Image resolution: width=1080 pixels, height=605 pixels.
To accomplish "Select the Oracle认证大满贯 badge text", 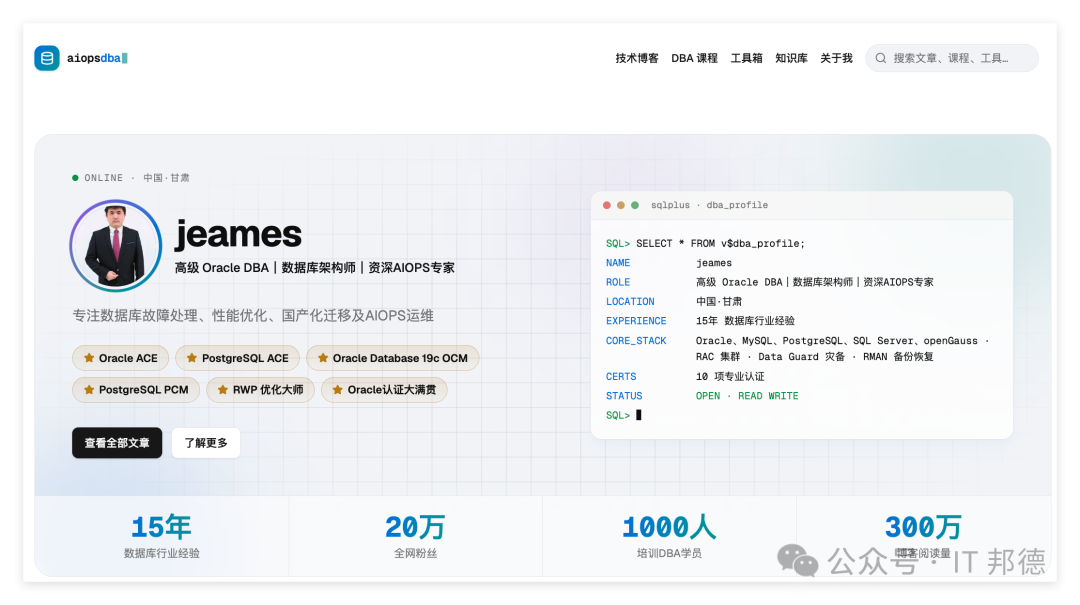I will tap(391, 390).
